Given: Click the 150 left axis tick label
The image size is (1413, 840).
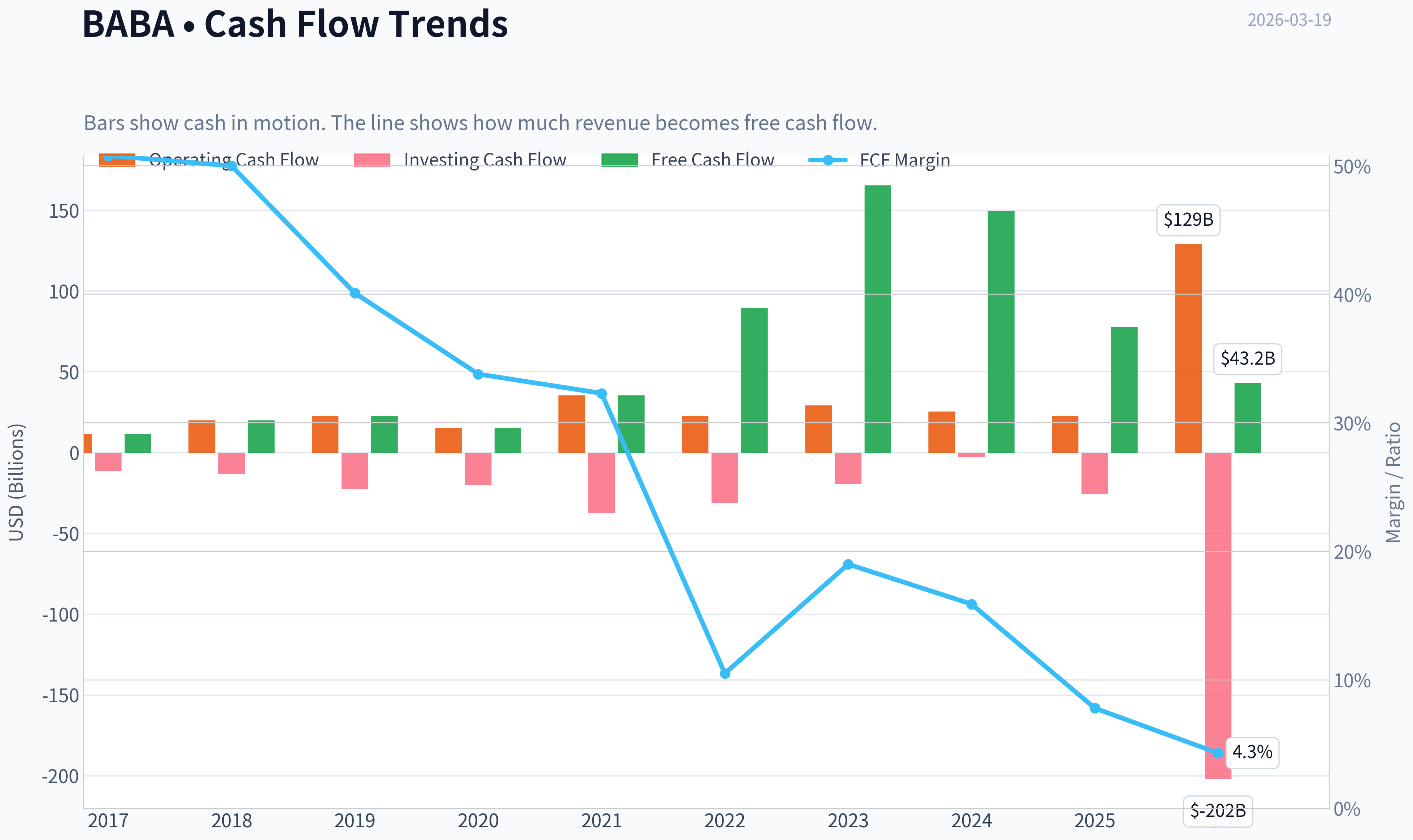Looking at the screenshot, I should [x=64, y=211].
